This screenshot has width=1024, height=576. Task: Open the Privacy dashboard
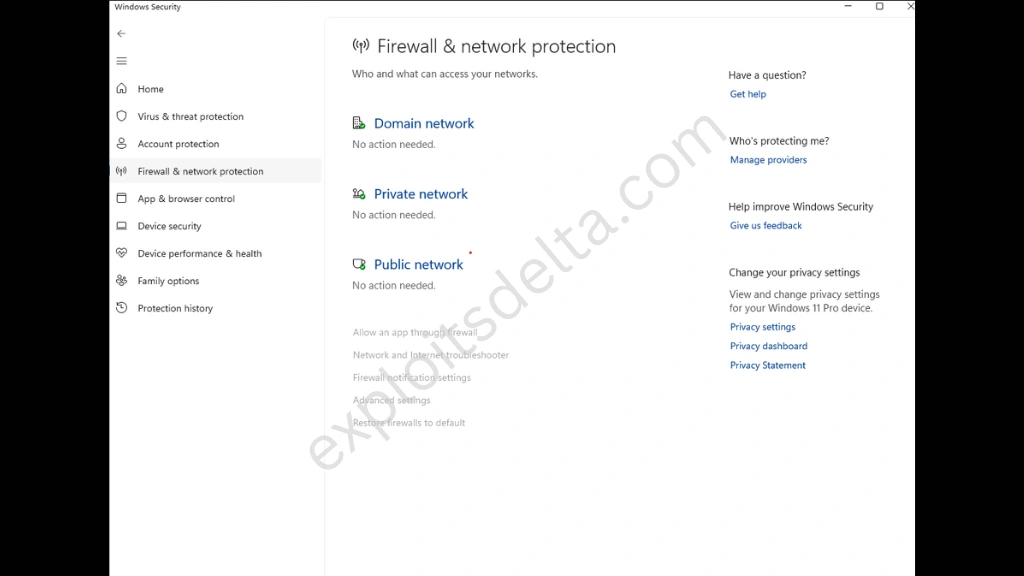click(768, 345)
